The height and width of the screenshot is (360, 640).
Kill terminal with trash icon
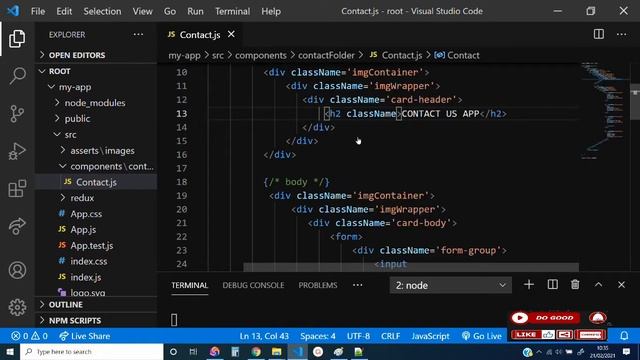pos(575,284)
